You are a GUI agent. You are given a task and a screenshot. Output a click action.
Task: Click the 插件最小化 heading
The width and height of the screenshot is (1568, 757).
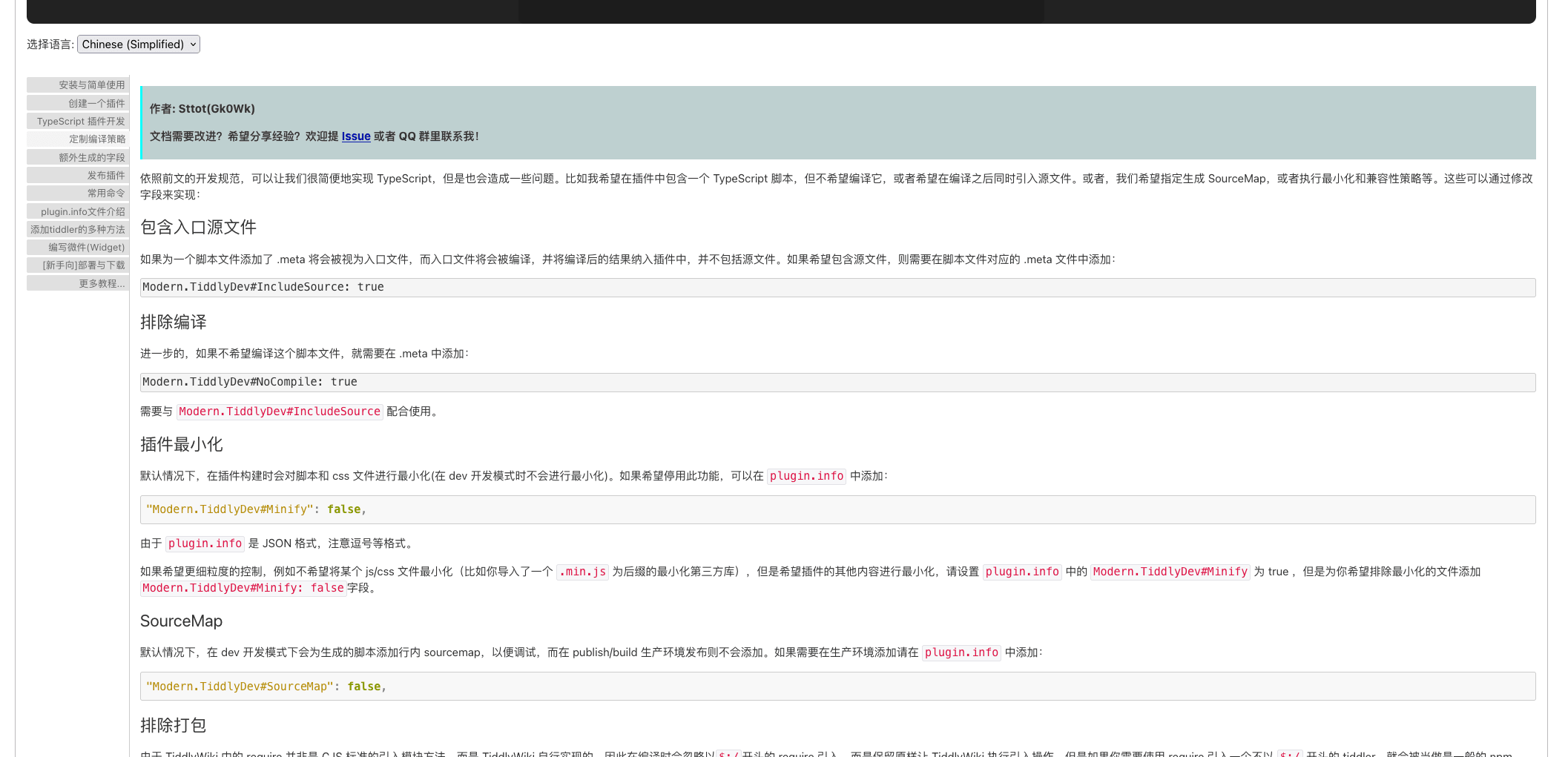[x=182, y=444]
